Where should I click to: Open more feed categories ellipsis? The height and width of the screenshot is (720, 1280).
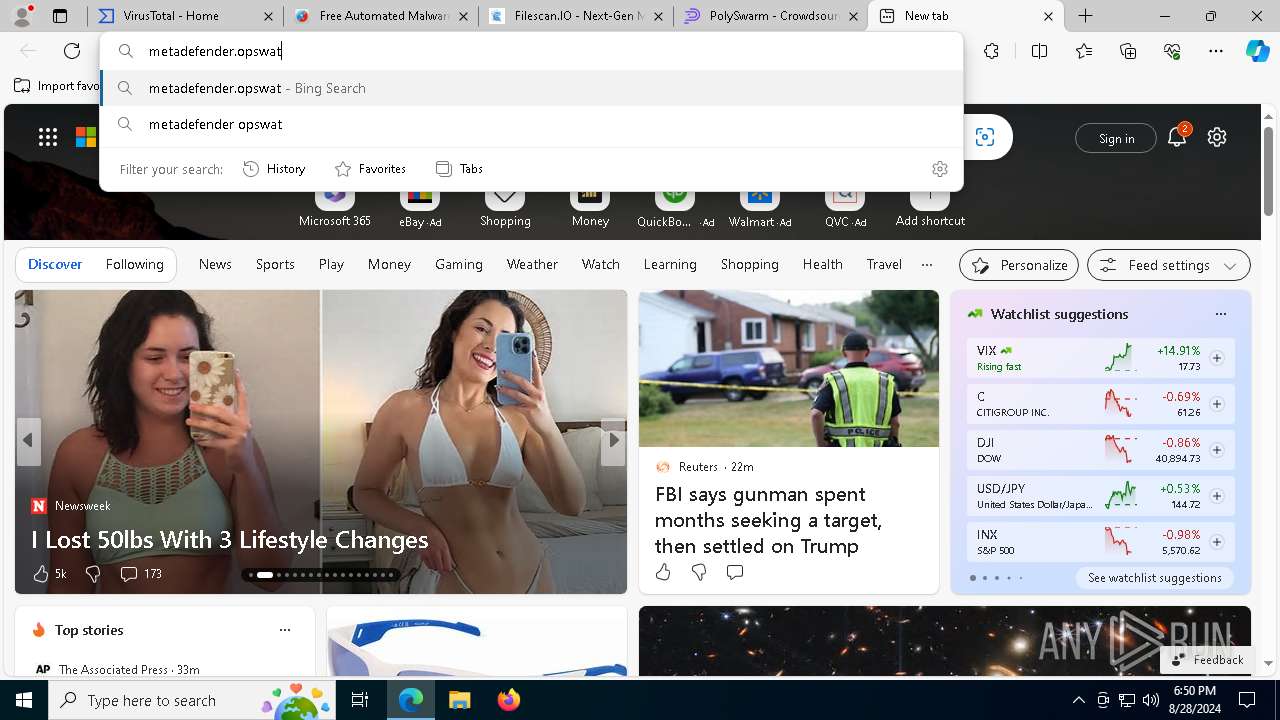[927, 265]
